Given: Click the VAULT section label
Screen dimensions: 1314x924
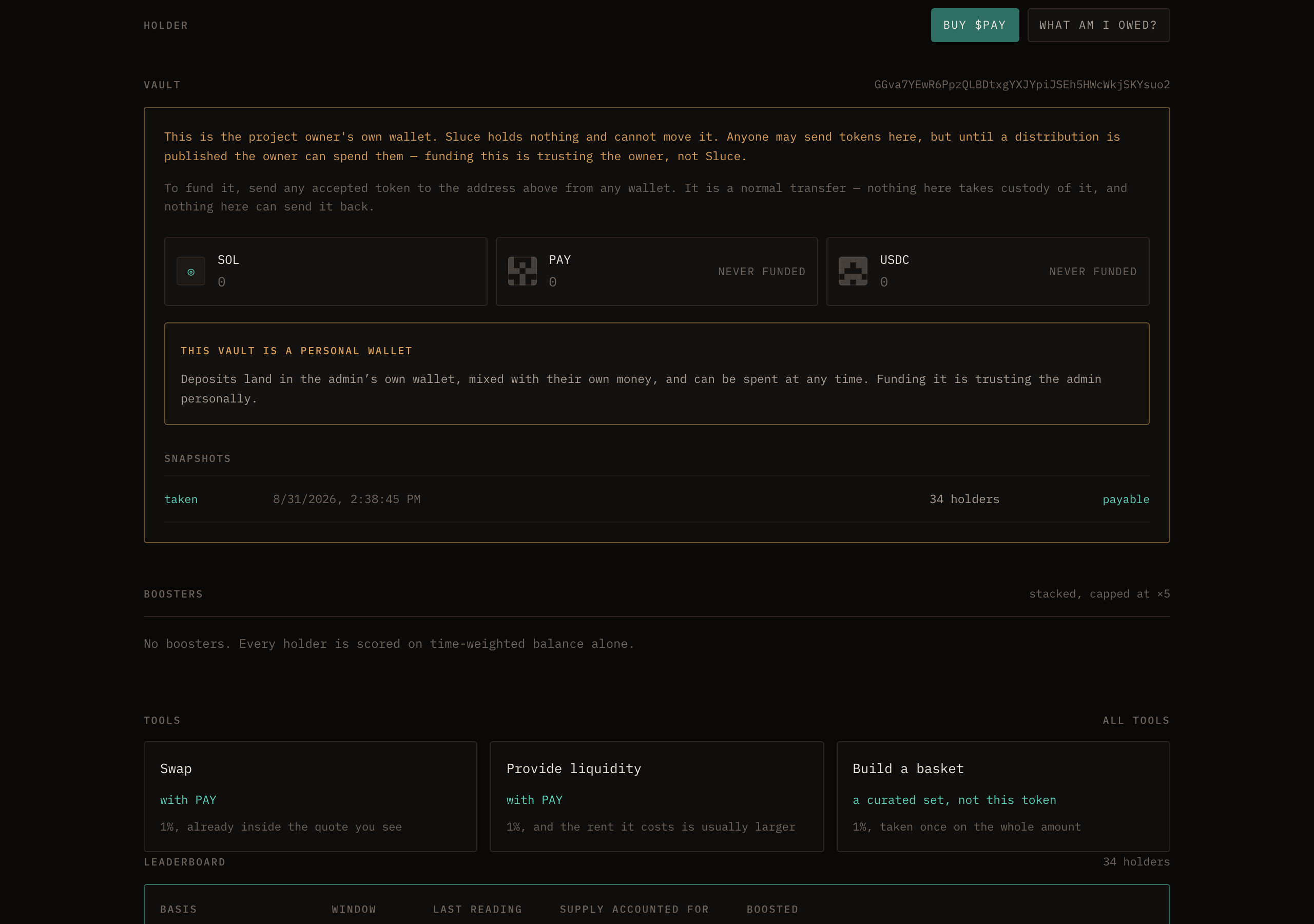Looking at the screenshot, I should [163, 85].
